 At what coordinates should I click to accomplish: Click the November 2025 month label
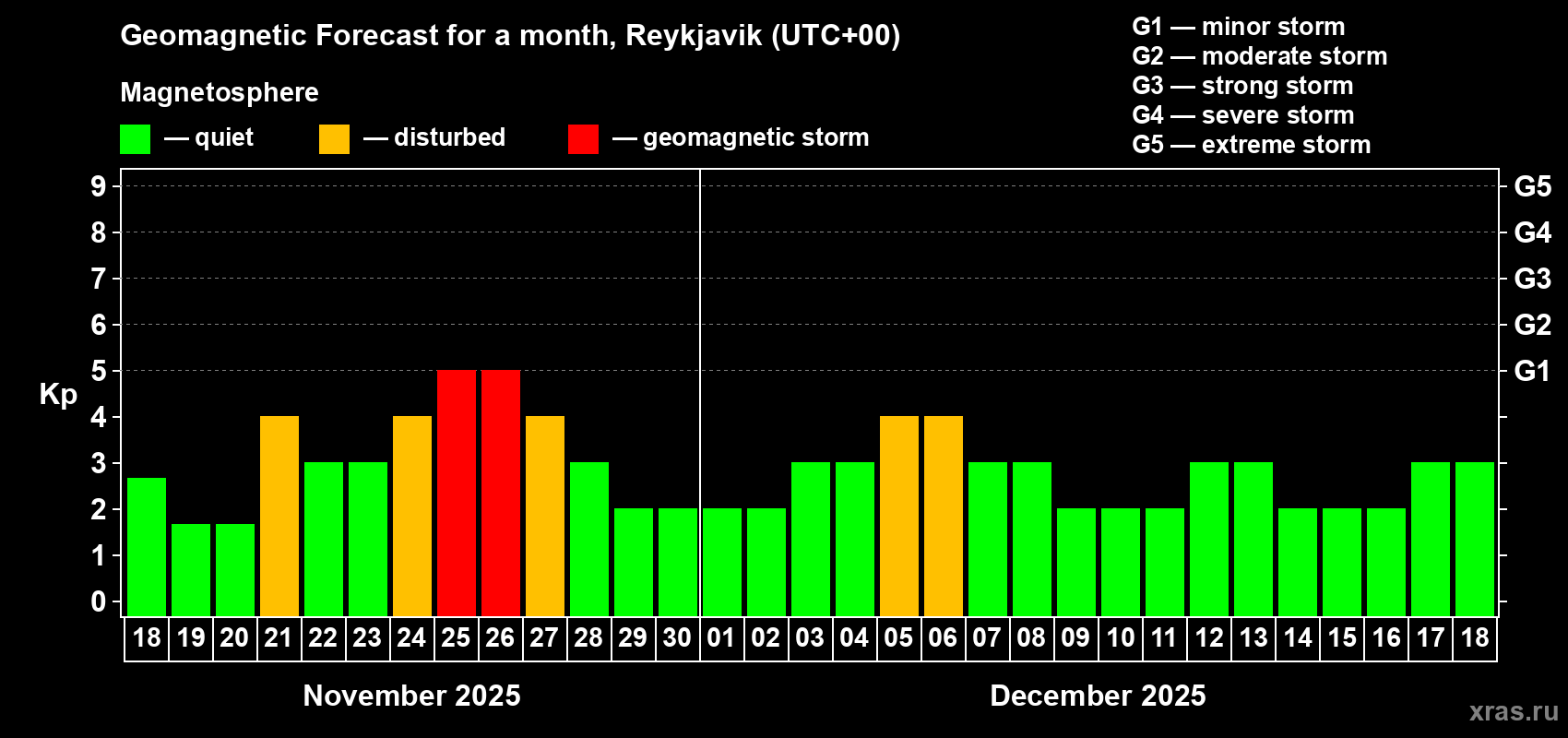411,696
